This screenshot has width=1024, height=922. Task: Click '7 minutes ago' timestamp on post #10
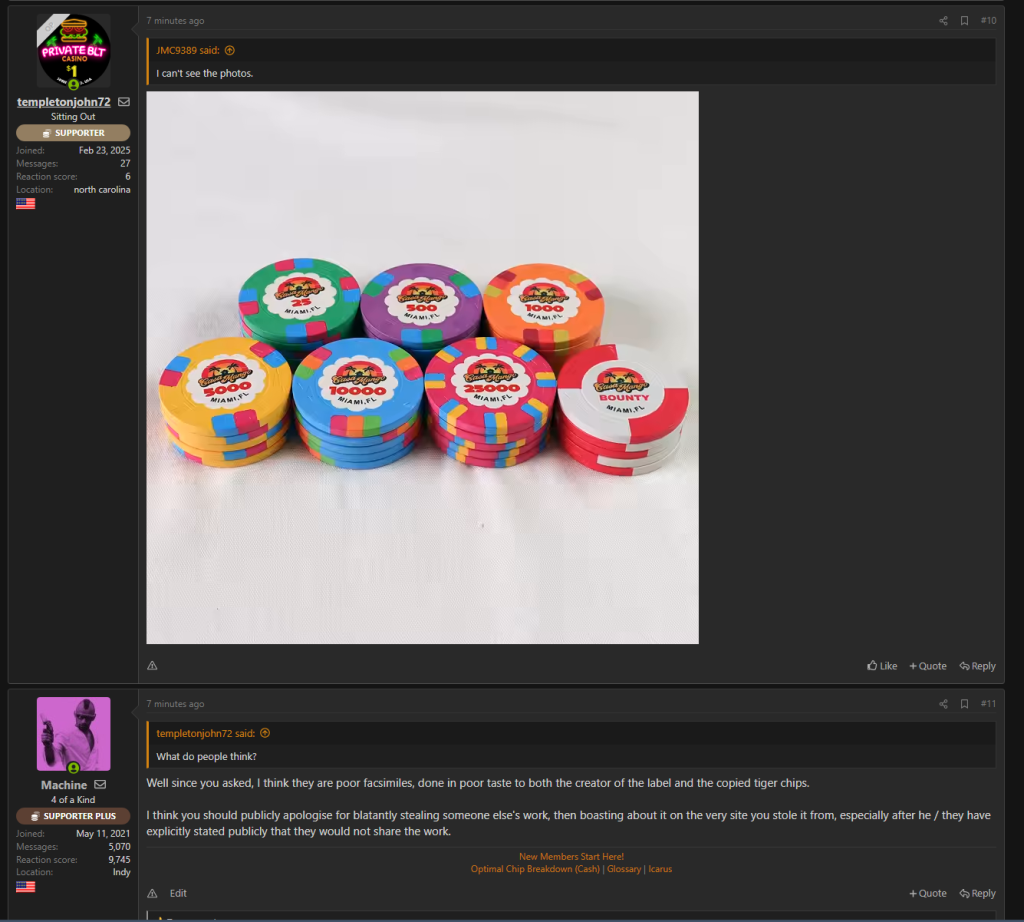coord(175,21)
